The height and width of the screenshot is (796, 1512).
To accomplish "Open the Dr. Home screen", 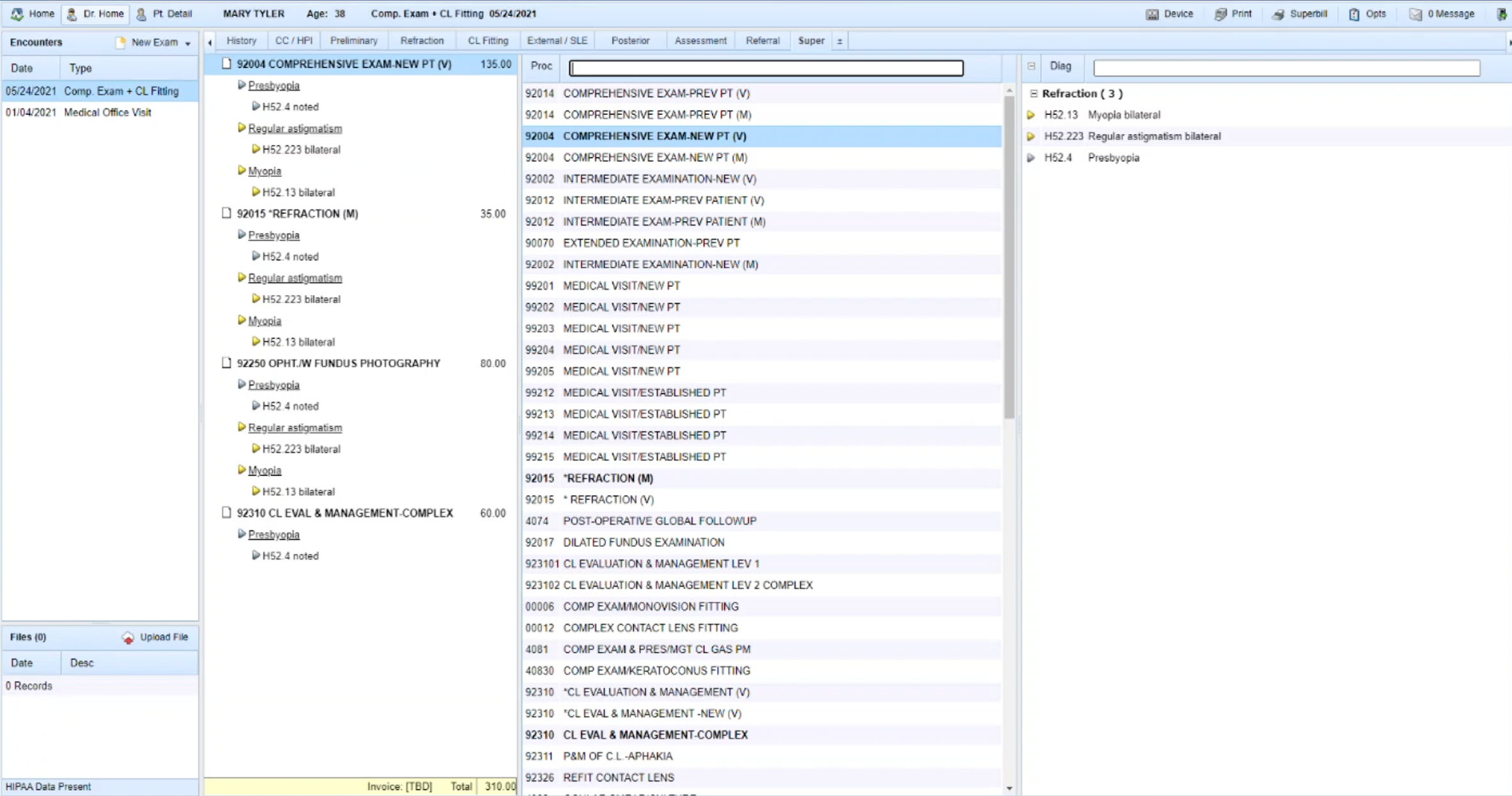I will 95,13.
